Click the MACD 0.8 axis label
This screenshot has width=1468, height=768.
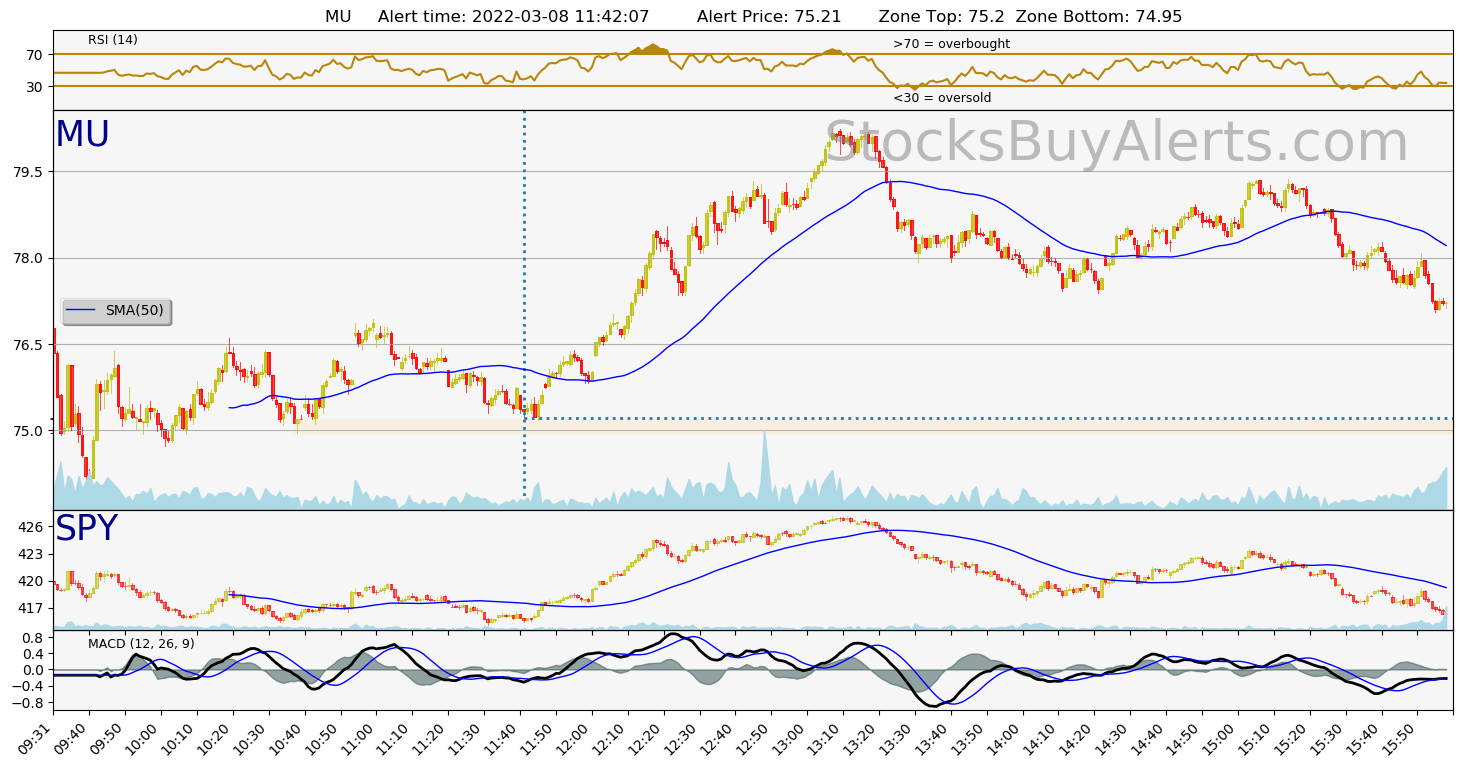pos(33,637)
